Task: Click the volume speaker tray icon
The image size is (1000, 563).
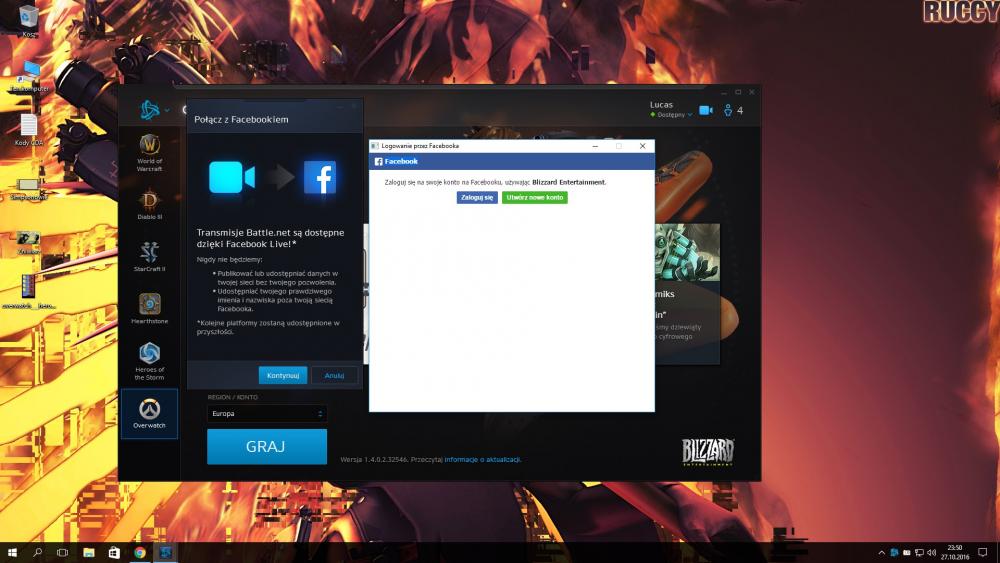Action: pos(931,552)
